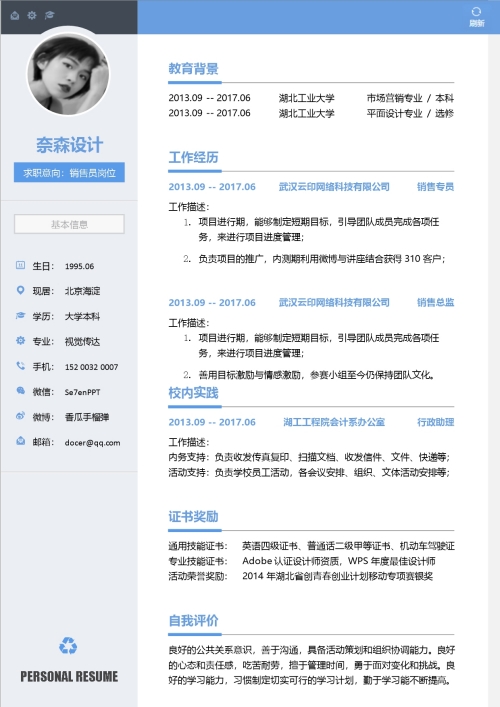The width and height of the screenshot is (500, 707).
Task: Click the Weibo value 香瓜手榴弹
Action: point(87,417)
